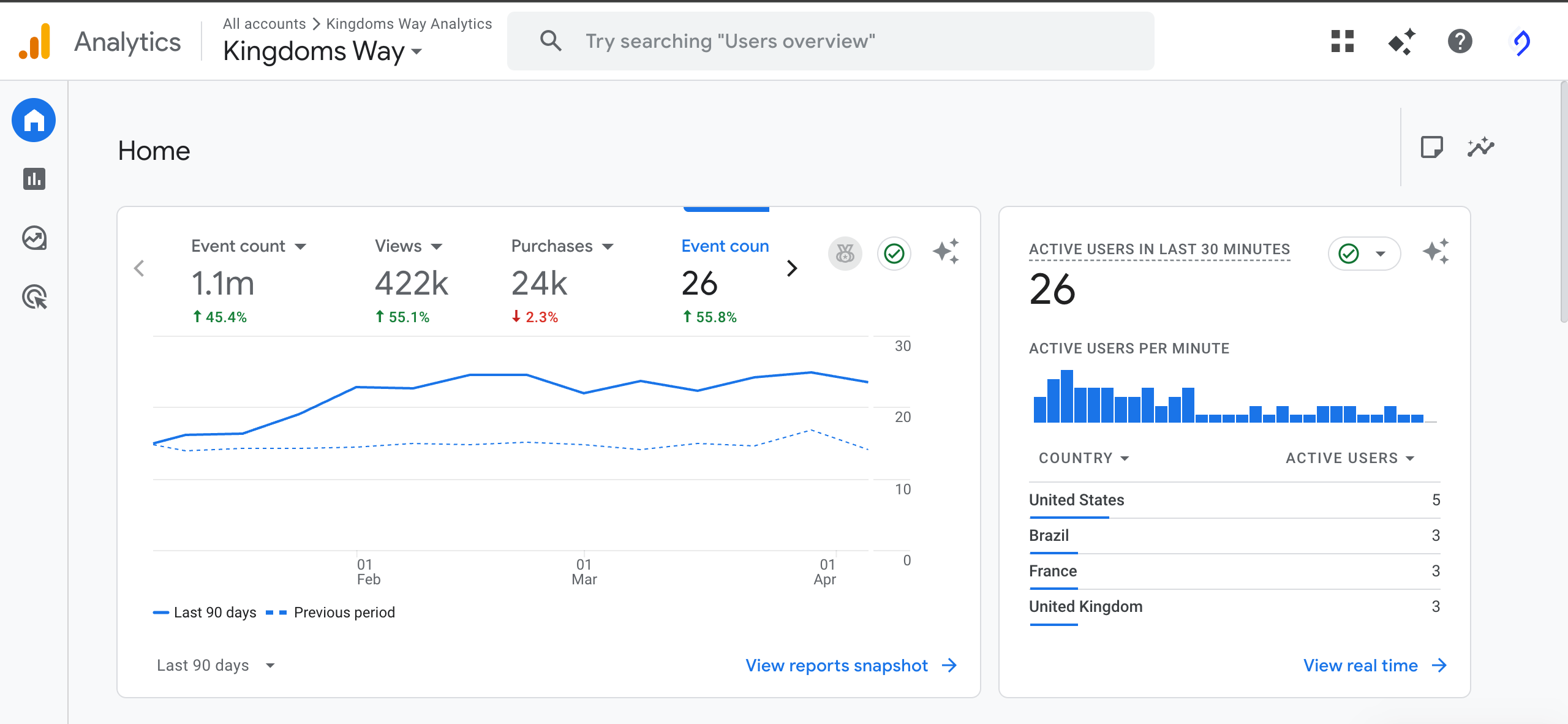Open the Active Users metric dropdown
Image resolution: width=1568 pixels, height=724 pixels.
pyautogui.click(x=1351, y=458)
